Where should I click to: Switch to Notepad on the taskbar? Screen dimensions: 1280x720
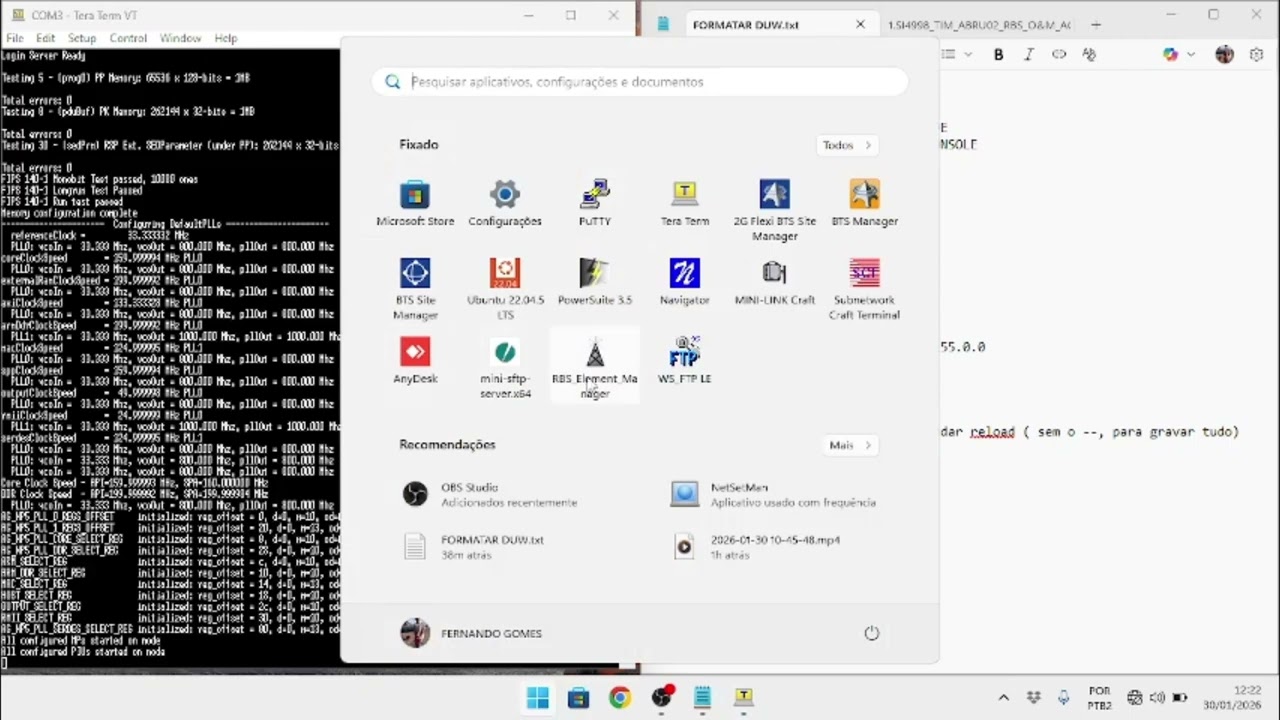click(702, 697)
